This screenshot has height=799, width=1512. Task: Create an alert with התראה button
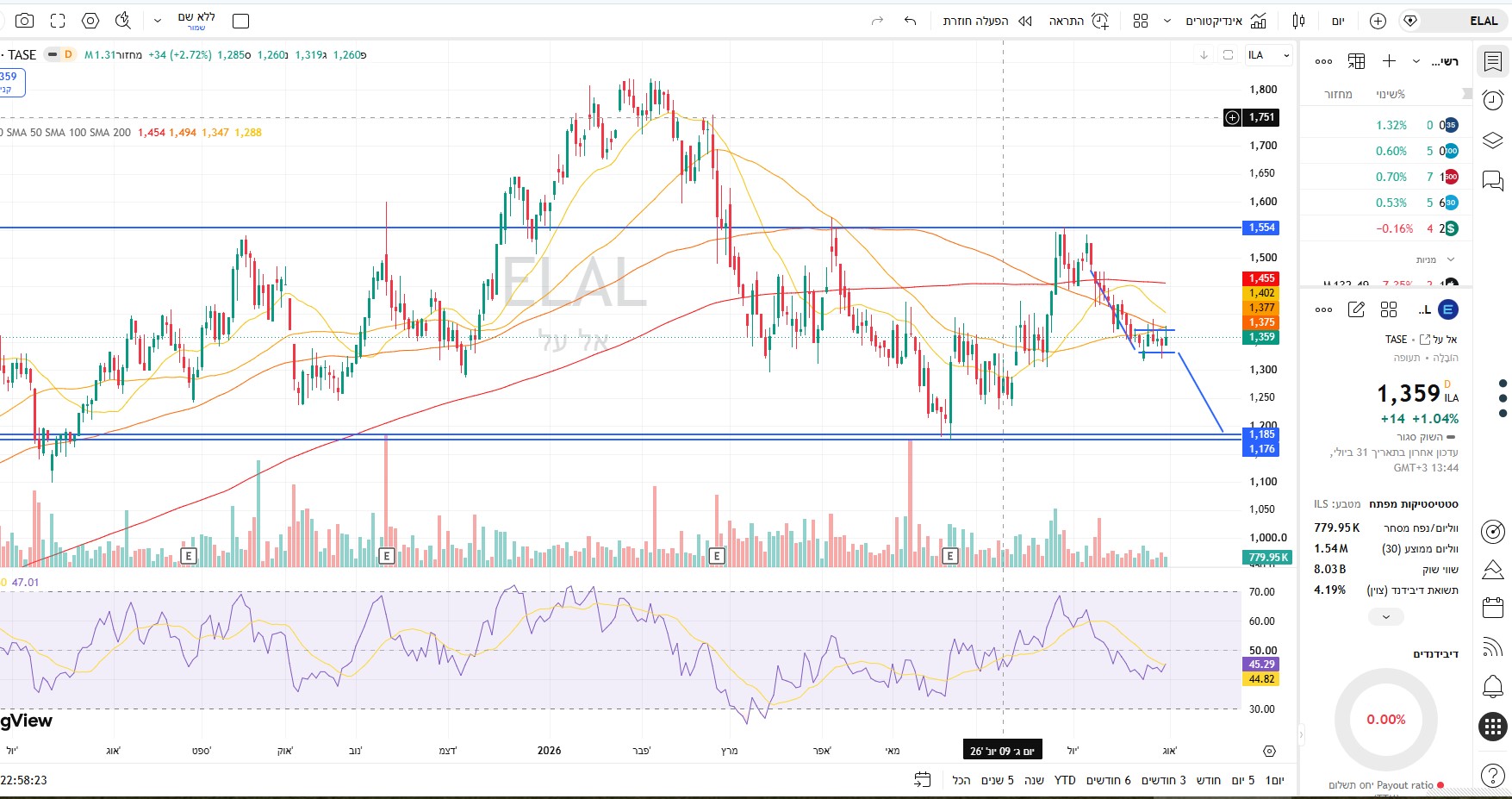pos(1079,21)
